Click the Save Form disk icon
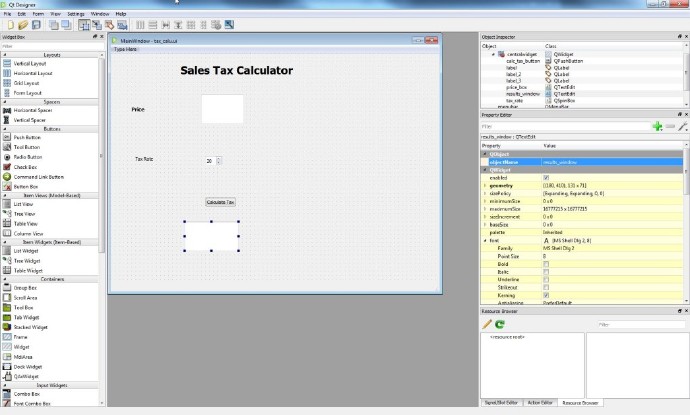 (37, 25)
